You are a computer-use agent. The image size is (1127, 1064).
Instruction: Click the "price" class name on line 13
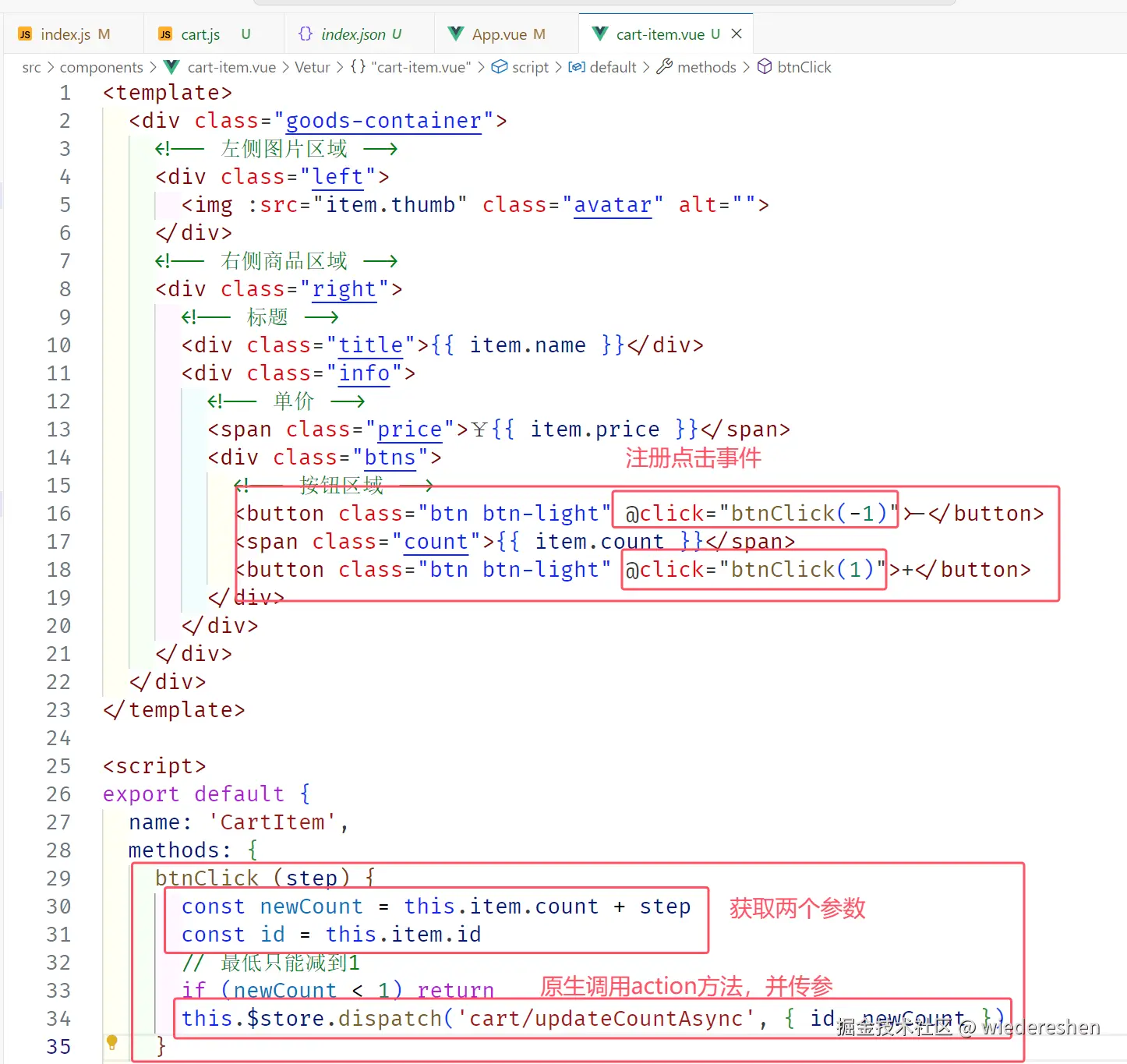[x=410, y=429]
